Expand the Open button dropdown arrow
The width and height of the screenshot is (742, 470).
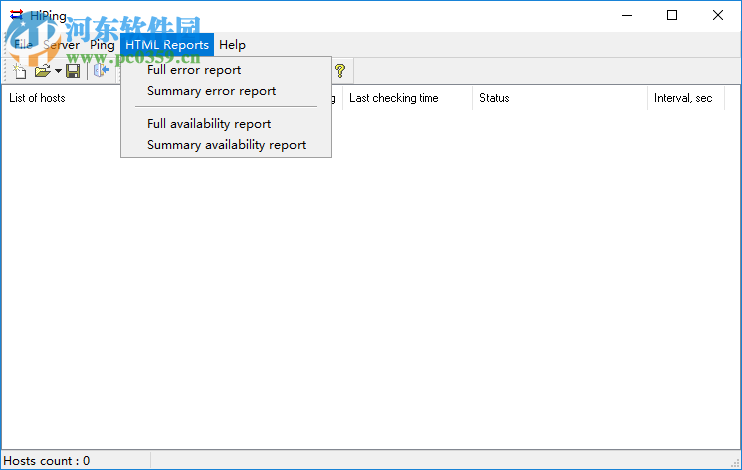click(x=58, y=71)
